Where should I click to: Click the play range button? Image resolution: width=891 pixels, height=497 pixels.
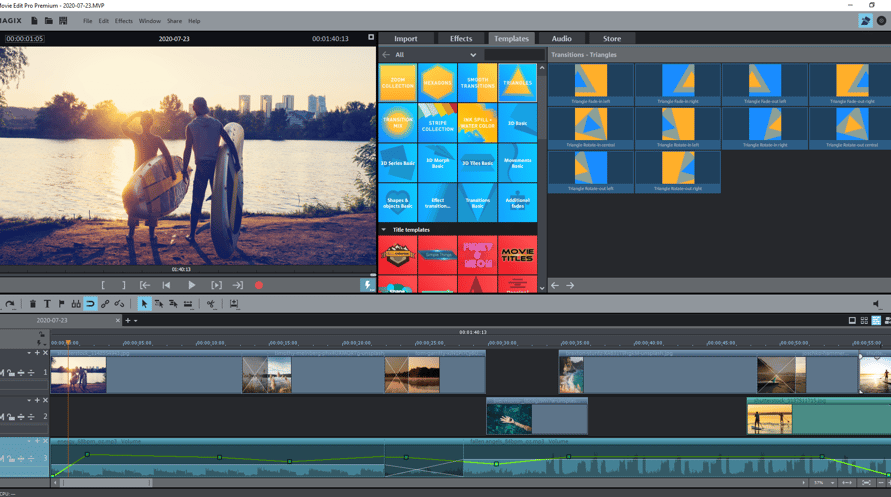216,285
